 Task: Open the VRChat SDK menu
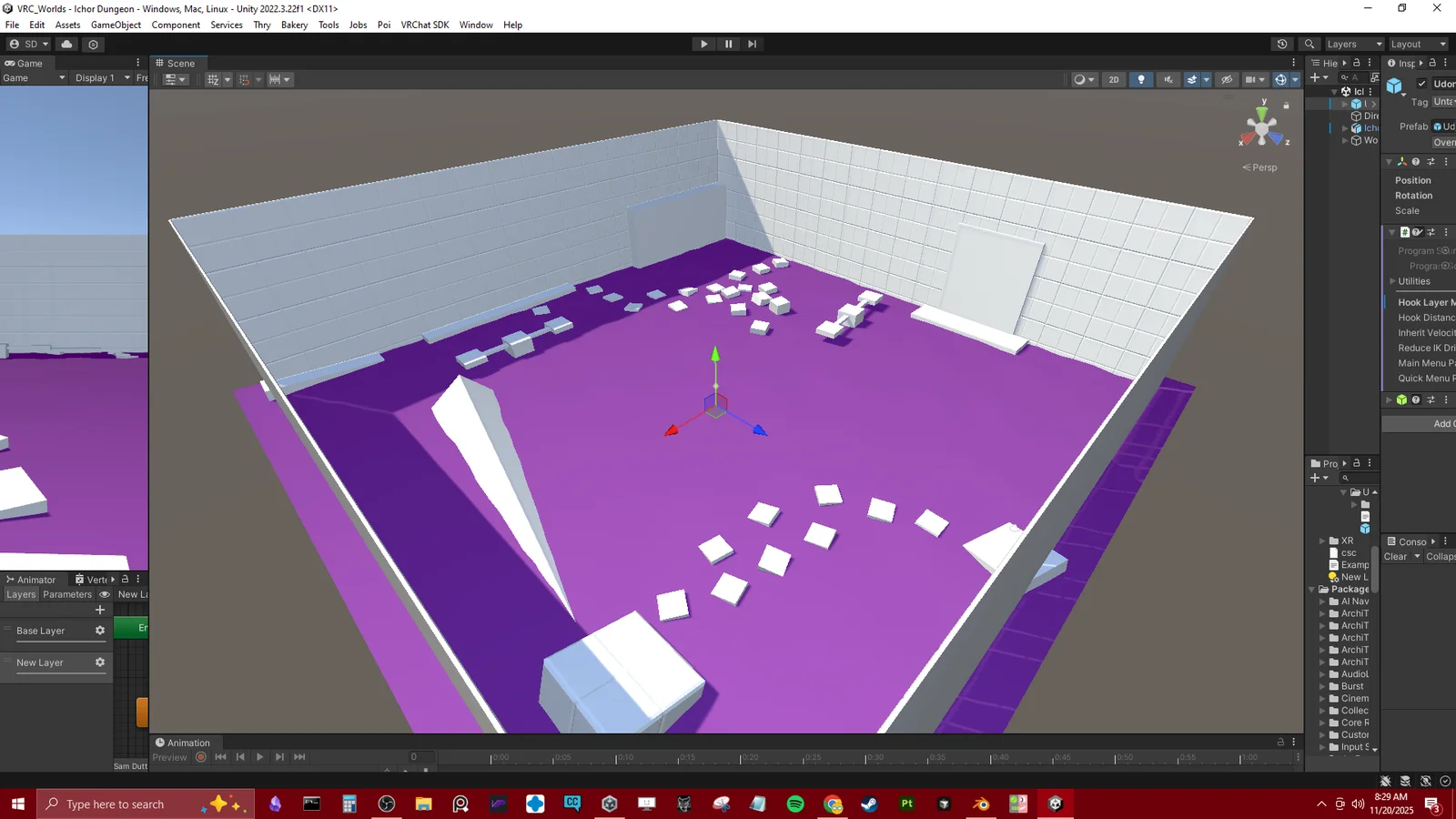point(424,25)
